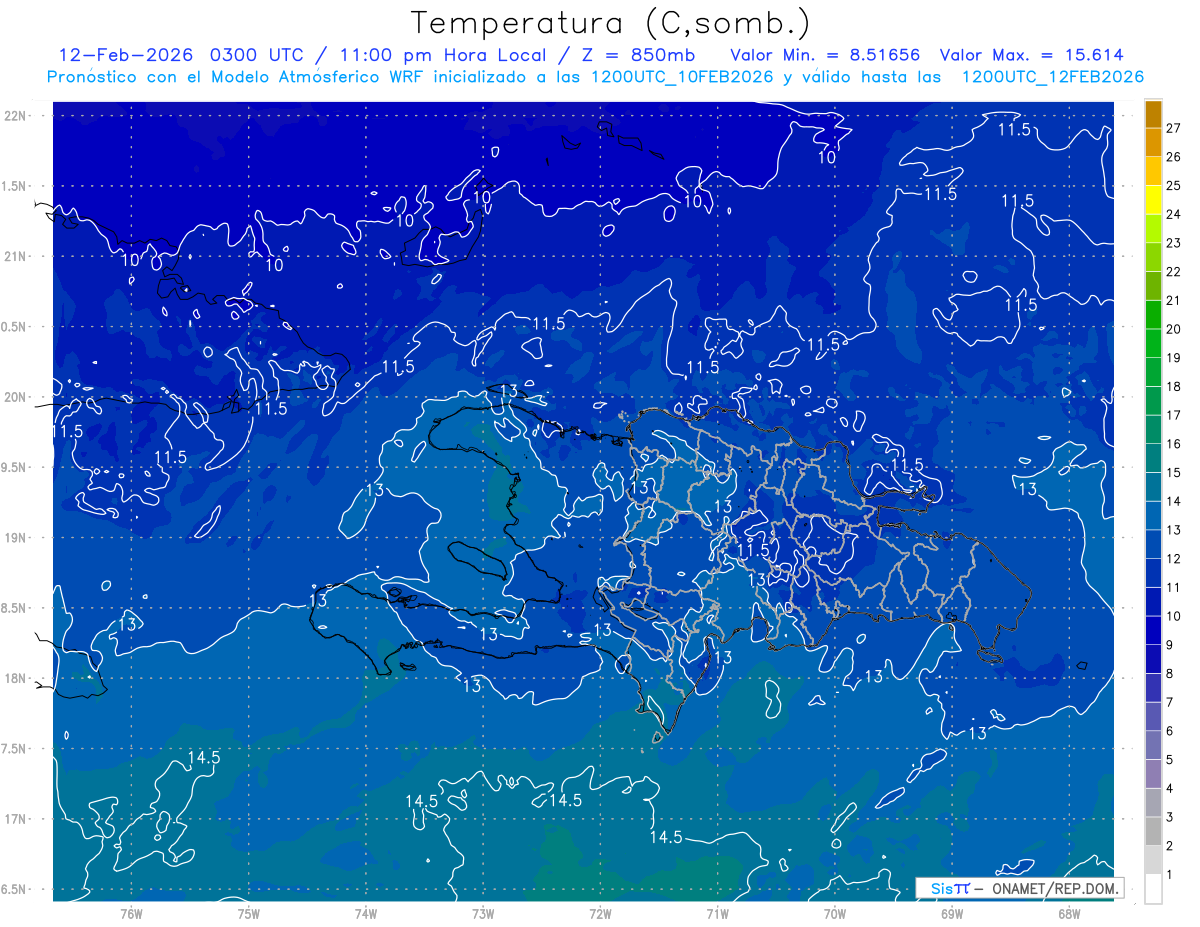Click the 19N latitude axis label
Viewport: 1200px width, 927px height.
coord(15,538)
